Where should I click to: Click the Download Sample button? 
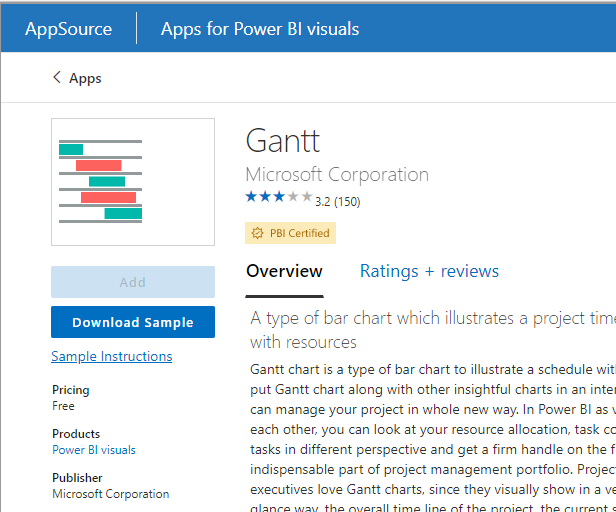(x=133, y=322)
